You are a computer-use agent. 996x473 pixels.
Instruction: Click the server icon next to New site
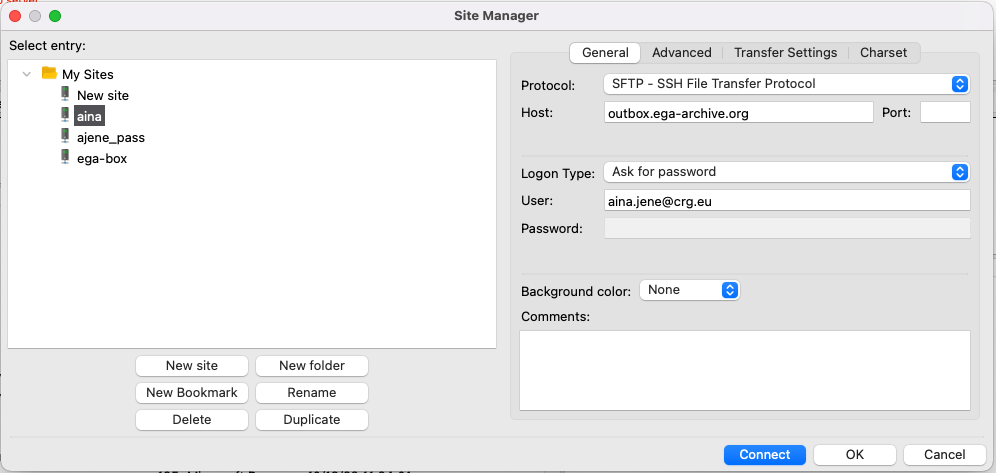tap(65, 95)
